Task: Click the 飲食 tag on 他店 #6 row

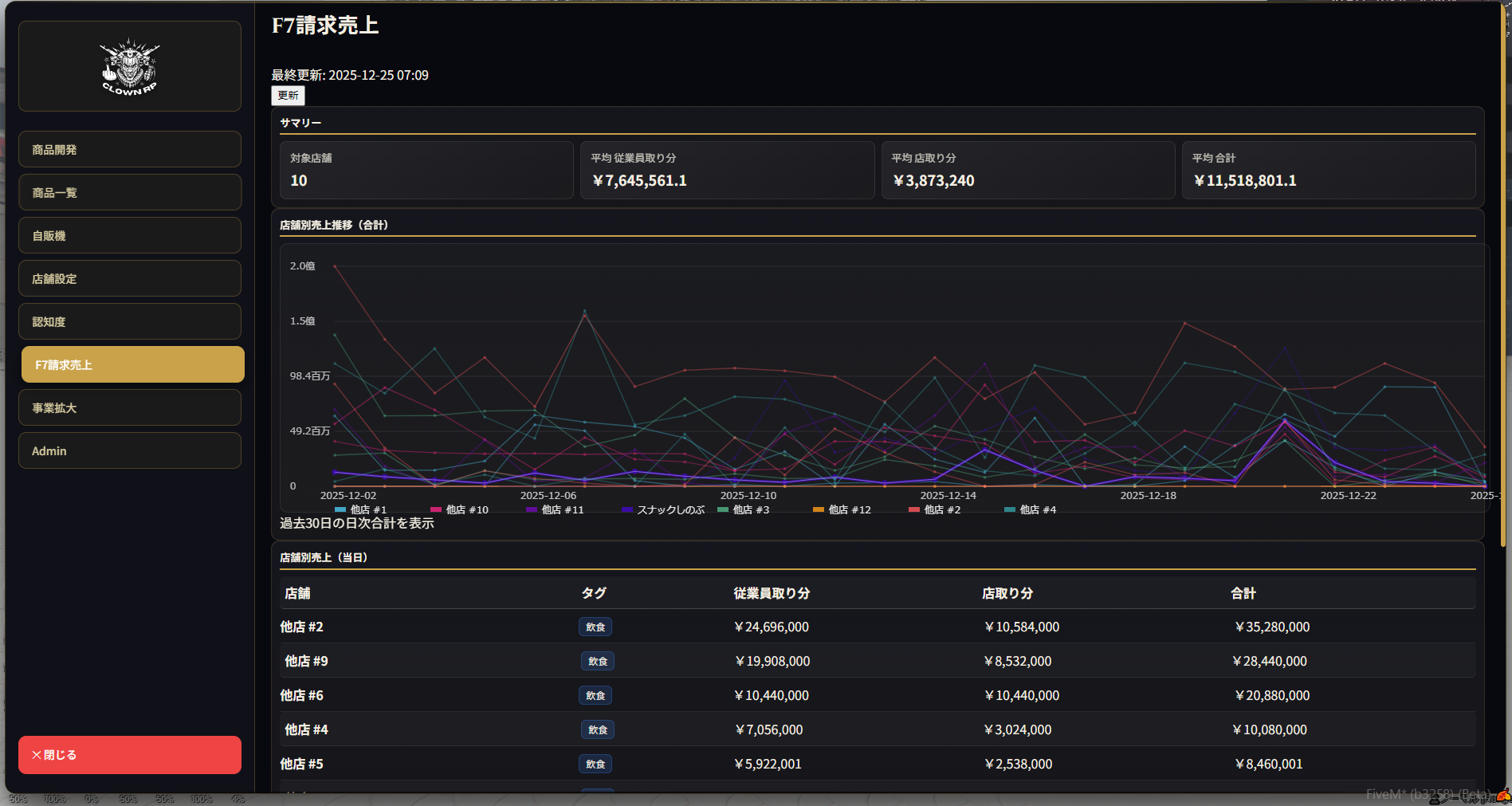Action: (595, 696)
